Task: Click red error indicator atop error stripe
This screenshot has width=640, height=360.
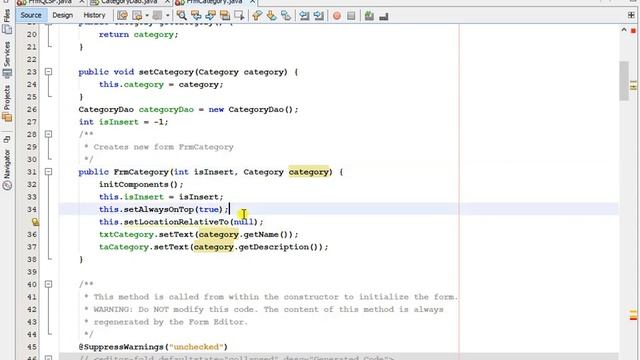Action: click(633, 31)
